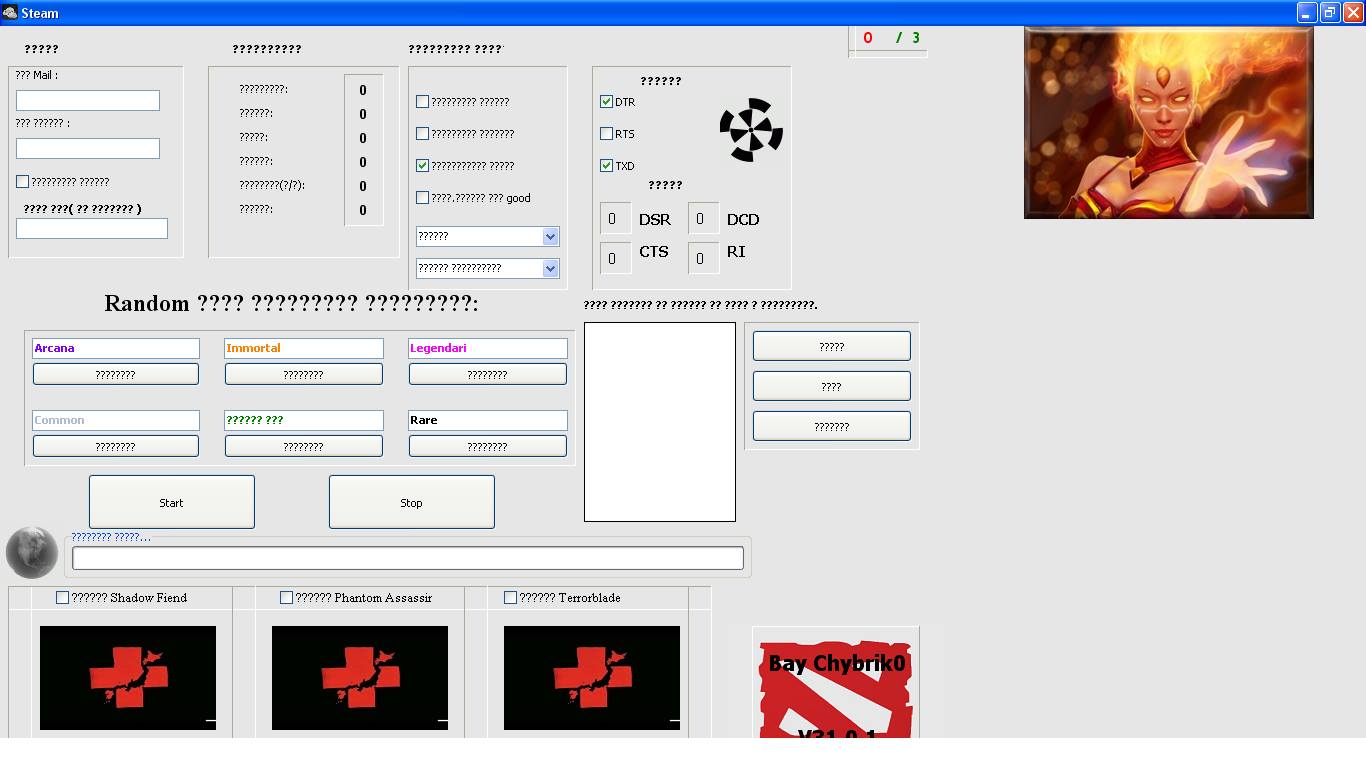1366x768 pixels.
Task: Uncheck the TXD checkbox
Action: click(606, 166)
